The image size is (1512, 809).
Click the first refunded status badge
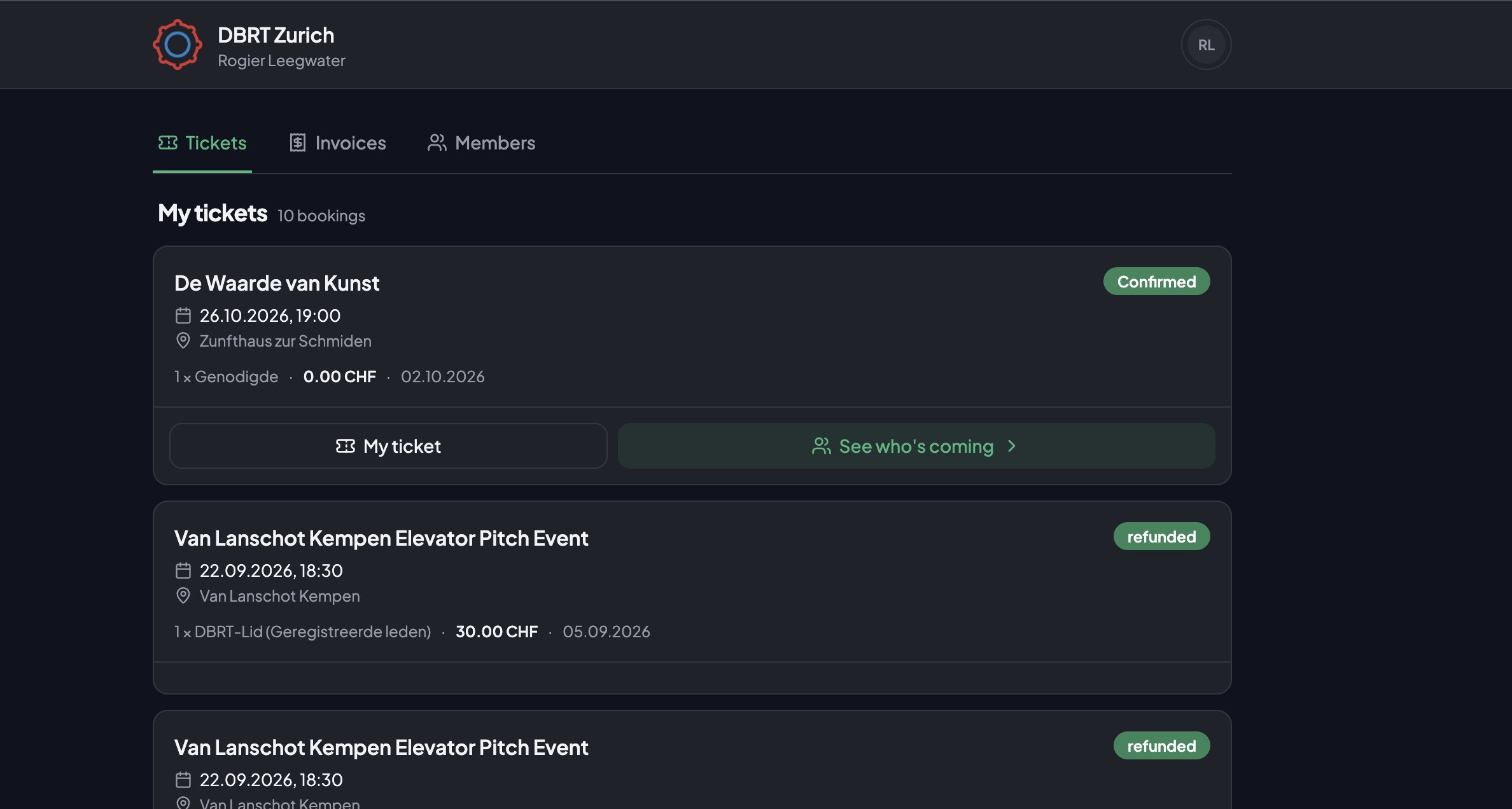pos(1161,536)
